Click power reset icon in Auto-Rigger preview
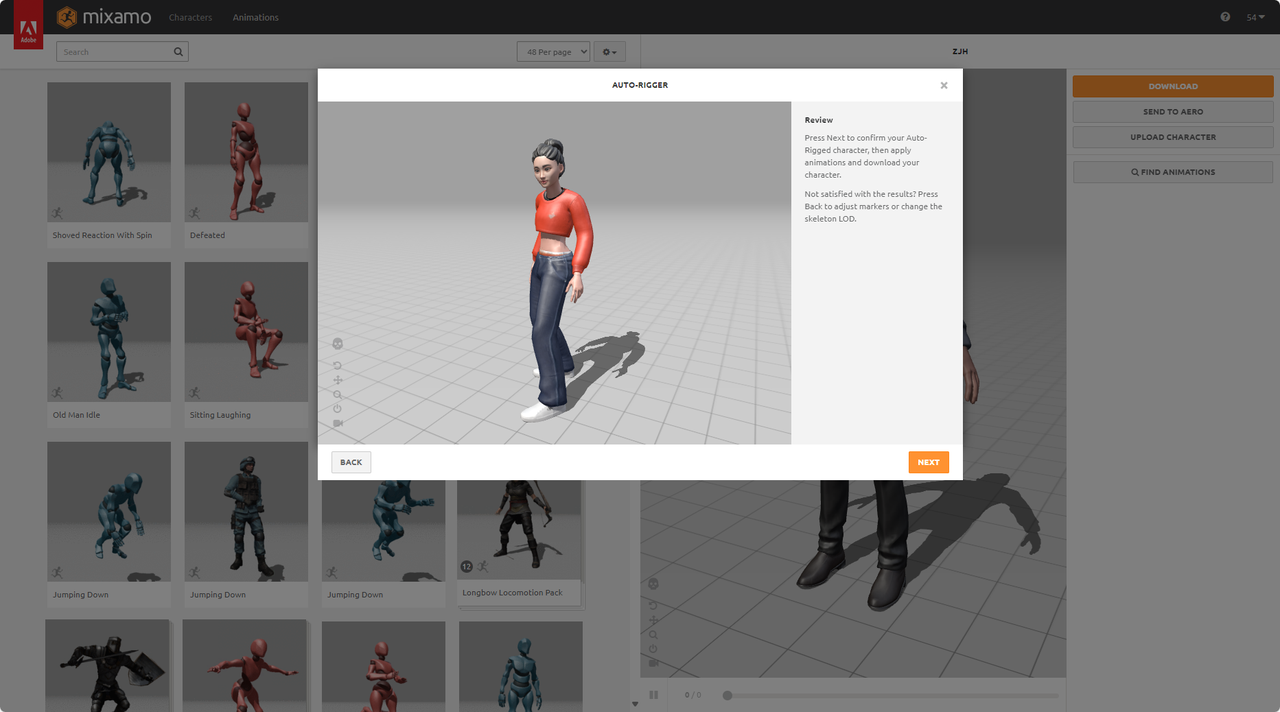The width and height of the screenshot is (1280, 712). click(x=337, y=409)
